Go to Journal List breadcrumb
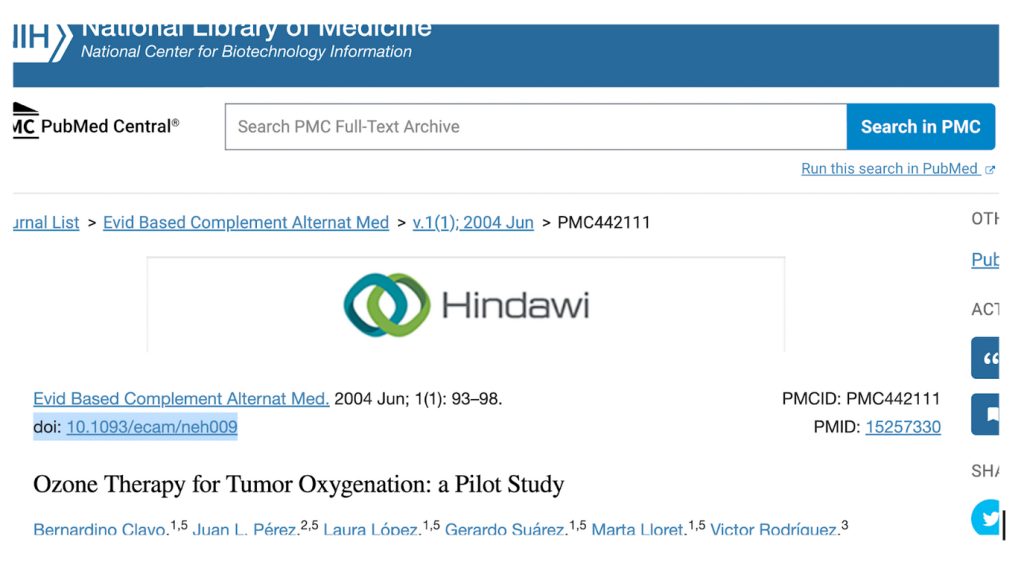This screenshot has width=1024, height=577. pyautogui.click(x=46, y=223)
